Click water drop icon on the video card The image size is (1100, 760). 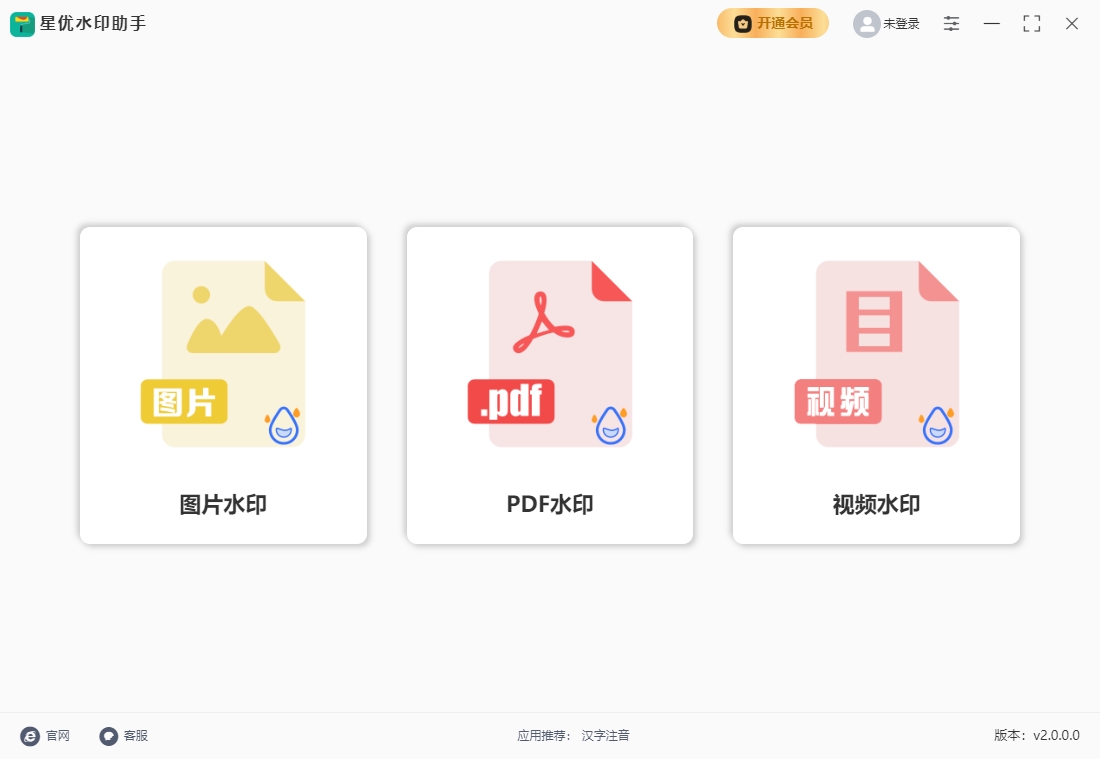pyautogui.click(x=937, y=425)
